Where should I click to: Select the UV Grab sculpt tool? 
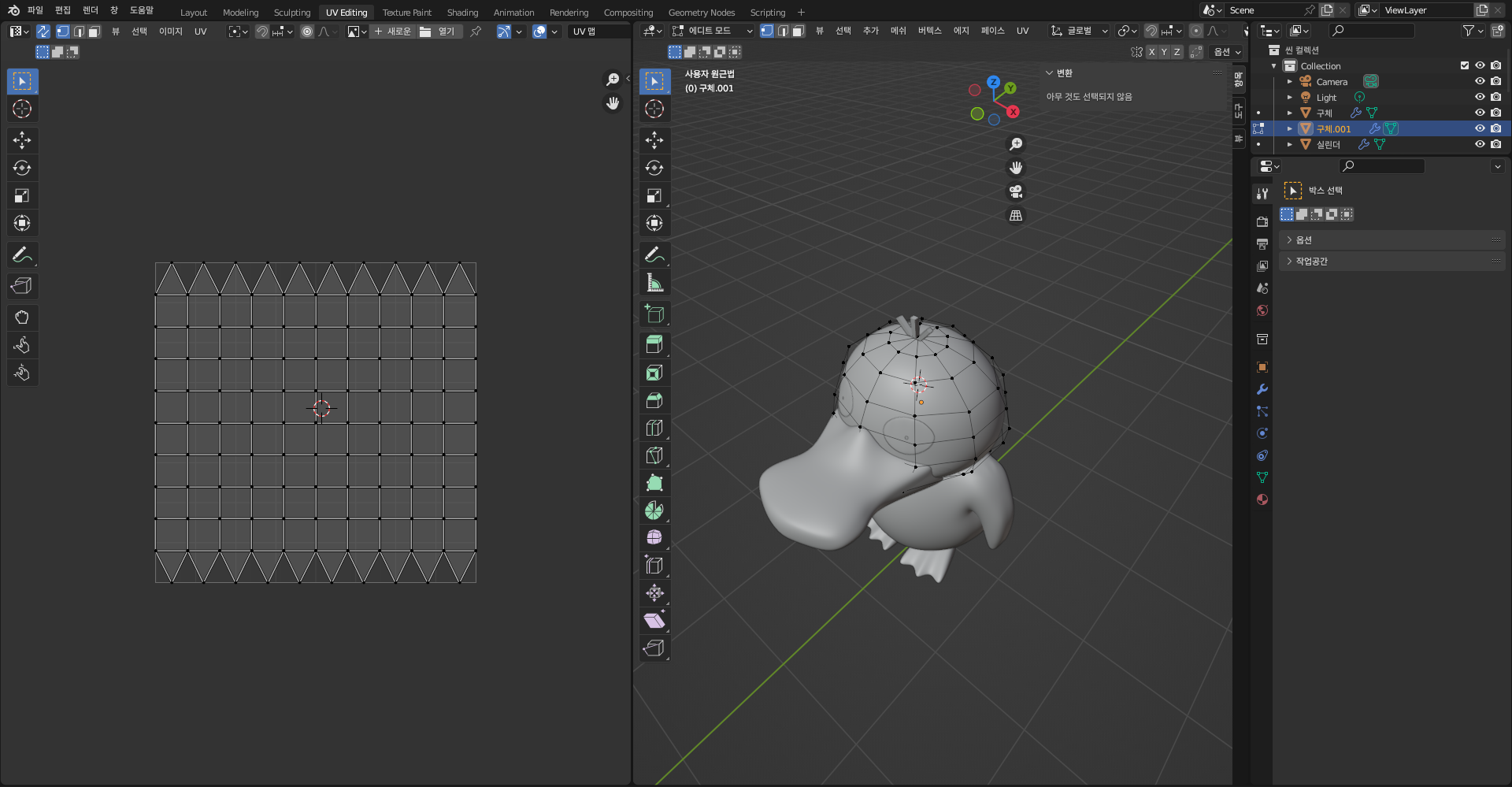(22, 317)
